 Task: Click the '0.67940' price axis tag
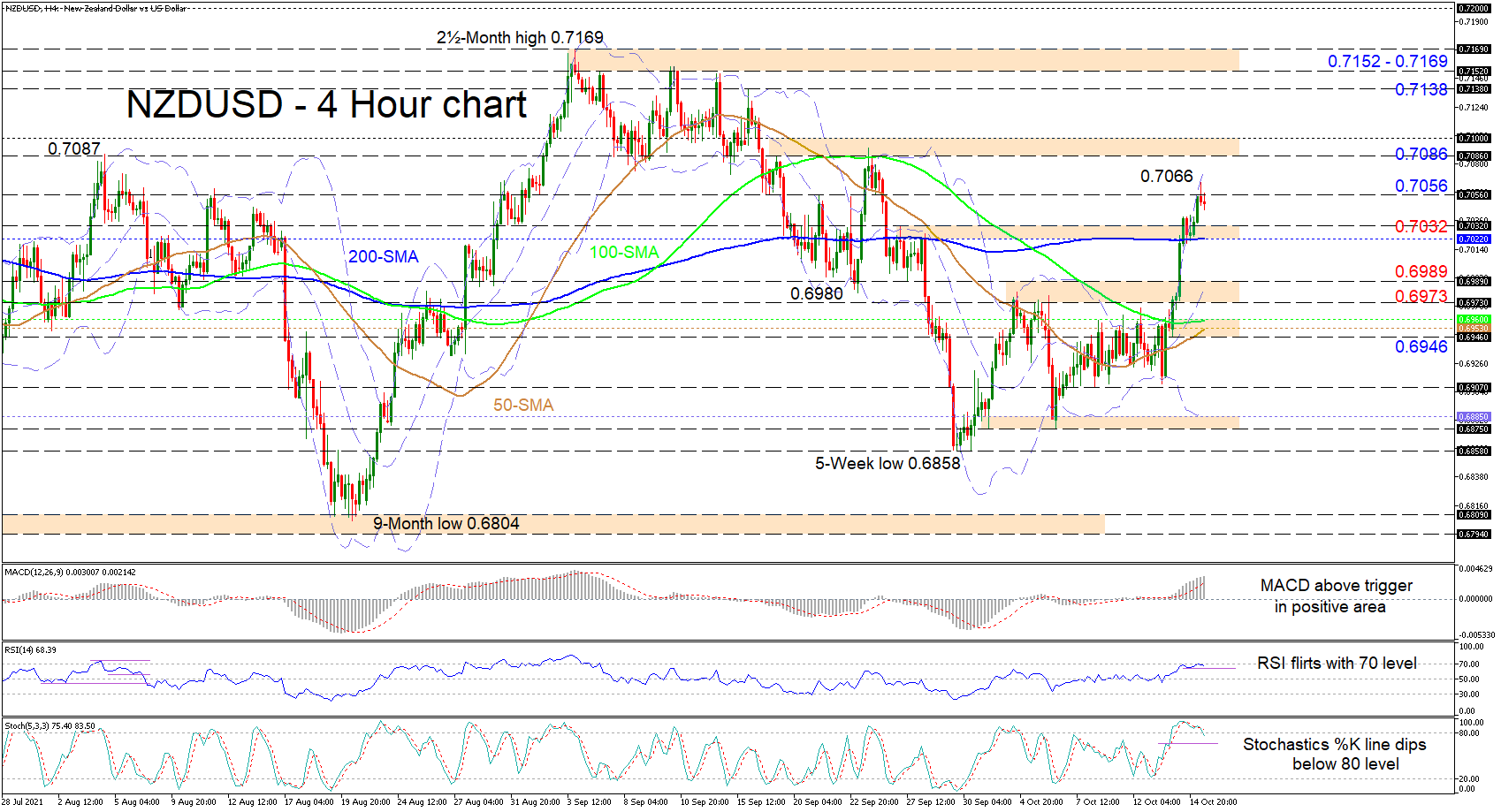[1474, 534]
